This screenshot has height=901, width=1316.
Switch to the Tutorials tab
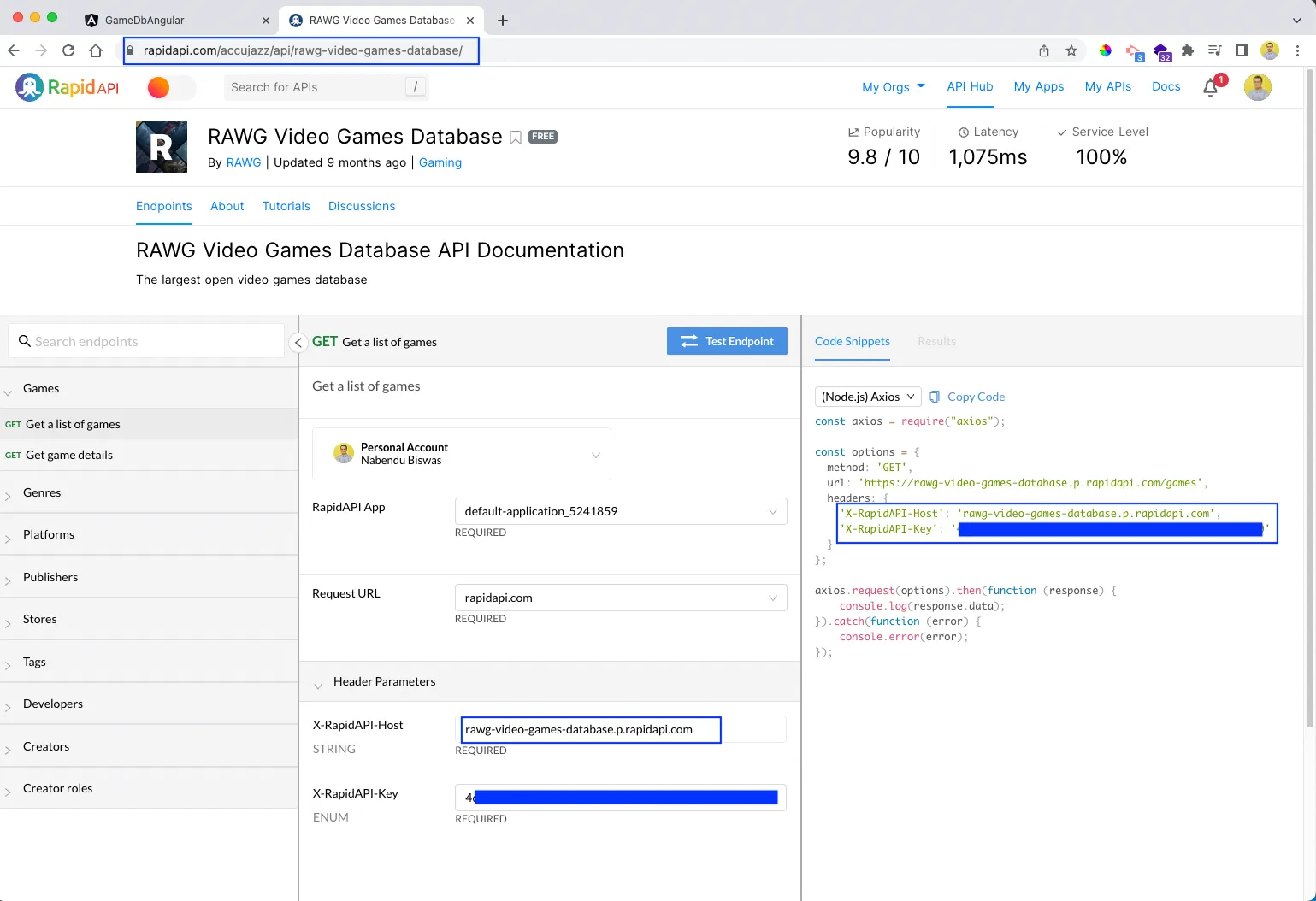286,206
